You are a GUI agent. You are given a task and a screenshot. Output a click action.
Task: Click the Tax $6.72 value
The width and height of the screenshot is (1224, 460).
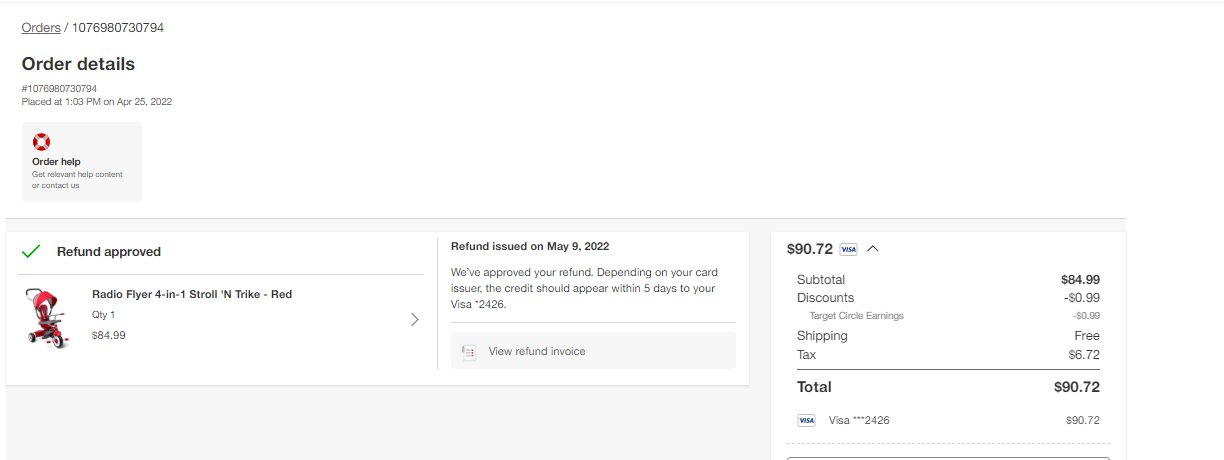(x=1084, y=355)
